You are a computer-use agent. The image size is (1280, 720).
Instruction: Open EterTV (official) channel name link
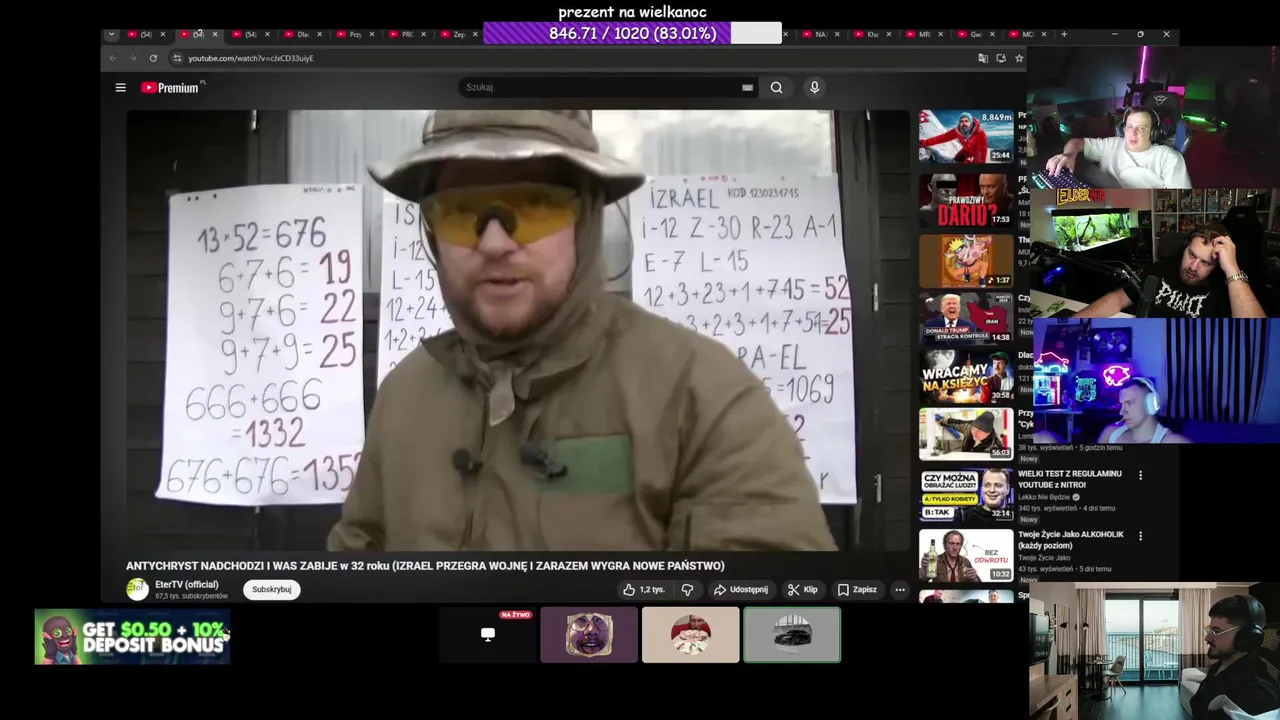tap(186, 584)
